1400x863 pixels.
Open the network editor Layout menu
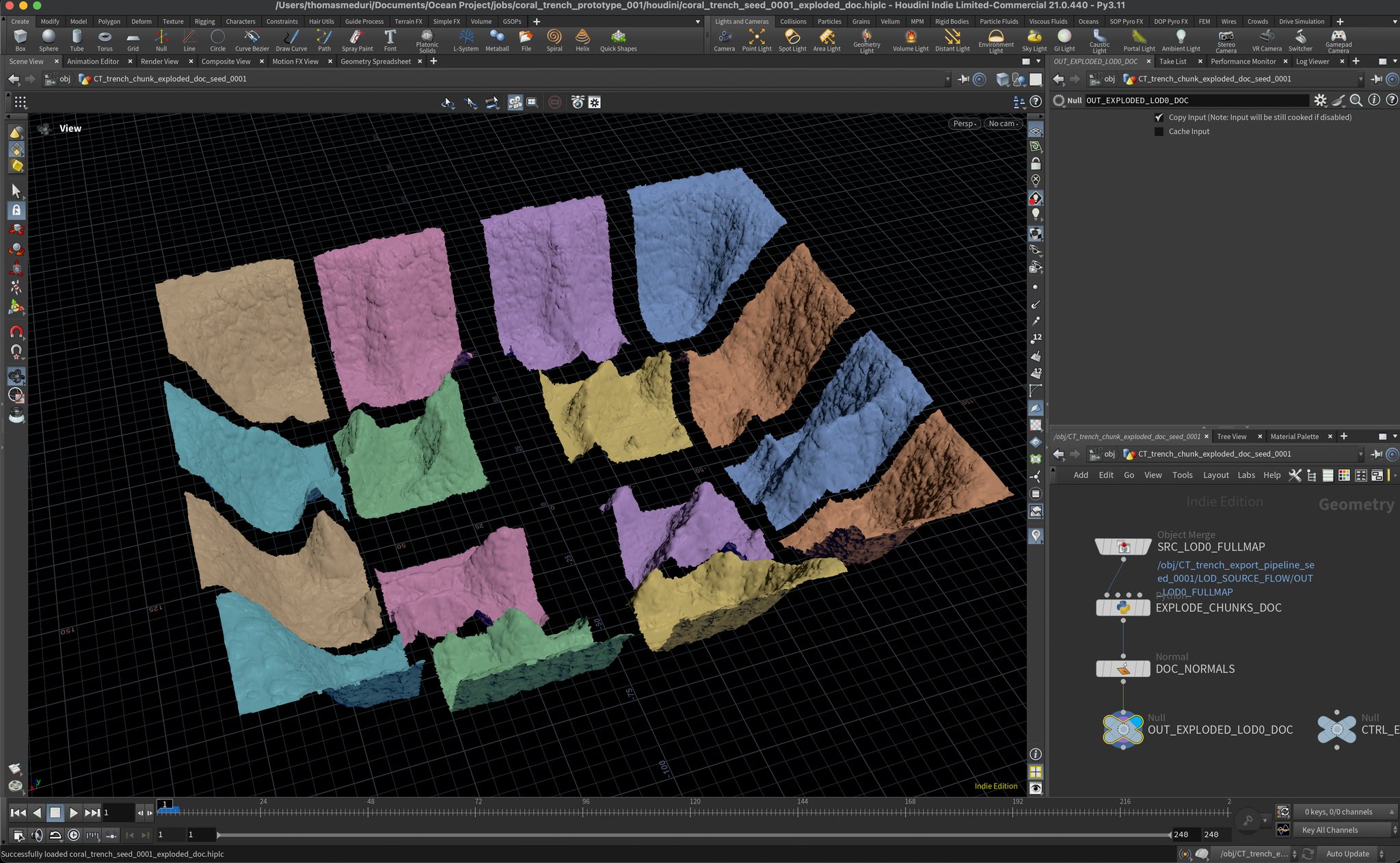pos(1215,475)
